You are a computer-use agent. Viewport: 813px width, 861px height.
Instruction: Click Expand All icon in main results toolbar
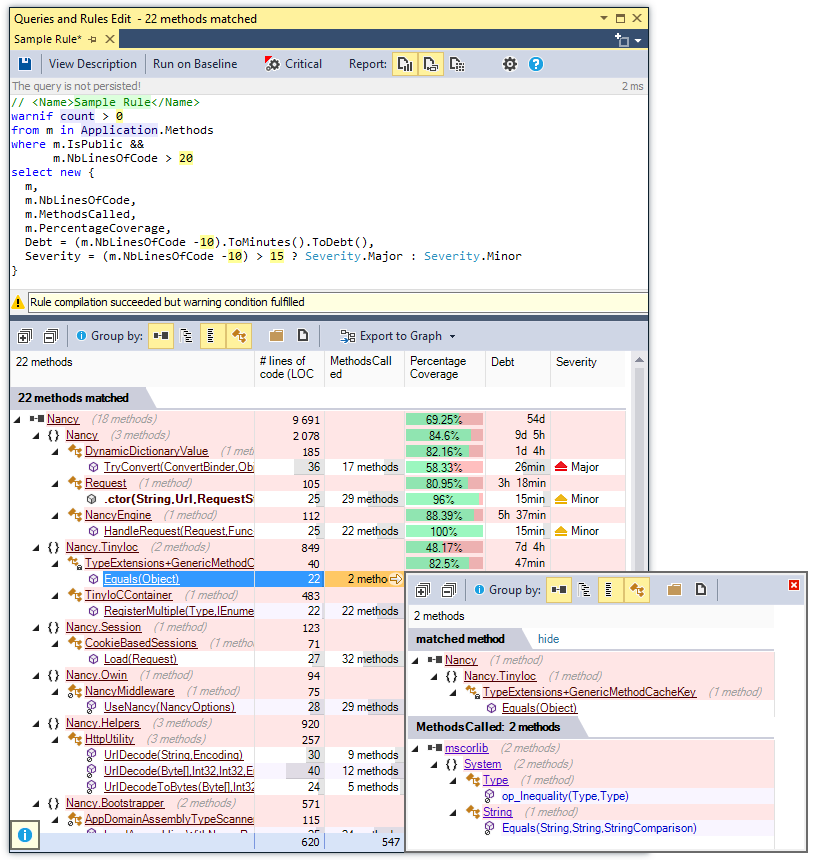click(x=25, y=336)
